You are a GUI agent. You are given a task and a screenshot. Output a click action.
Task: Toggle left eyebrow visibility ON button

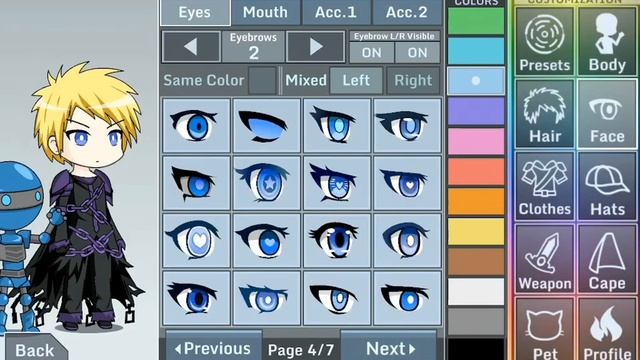coord(371,53)
